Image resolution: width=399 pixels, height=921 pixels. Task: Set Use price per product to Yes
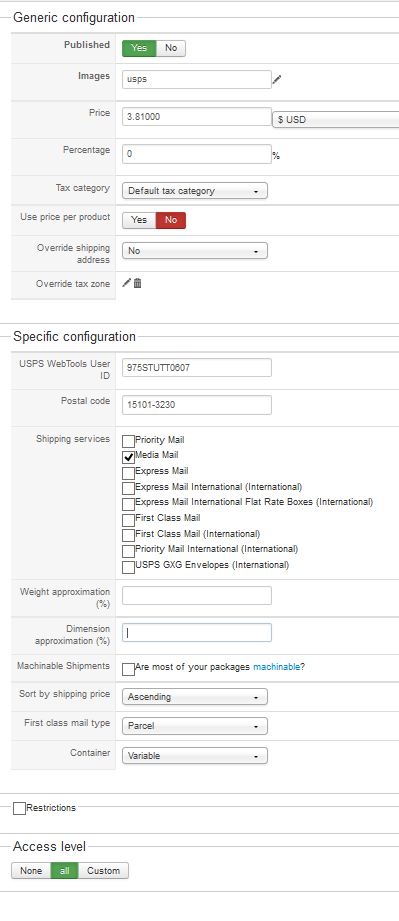tap(139, 220)
